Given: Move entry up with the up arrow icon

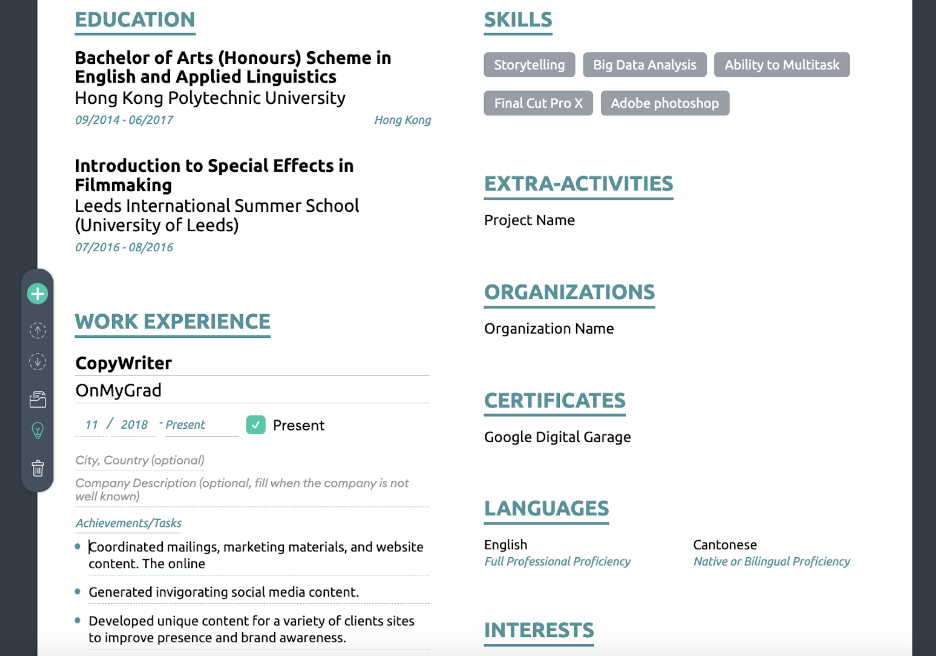Looking at the screenshot, I should pyautogui.click(x=38, y=330).
